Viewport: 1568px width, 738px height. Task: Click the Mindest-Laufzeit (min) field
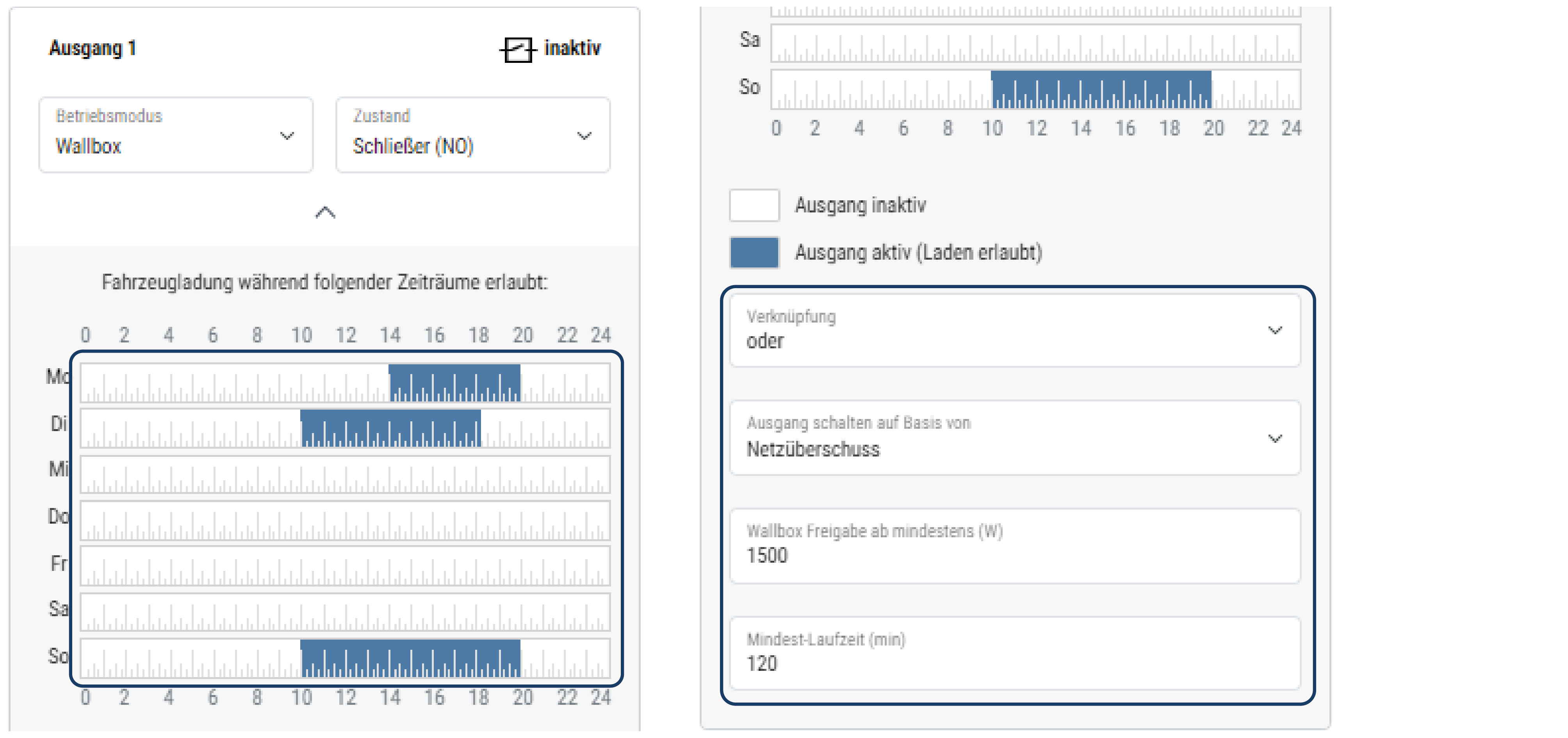point(1015,653)
